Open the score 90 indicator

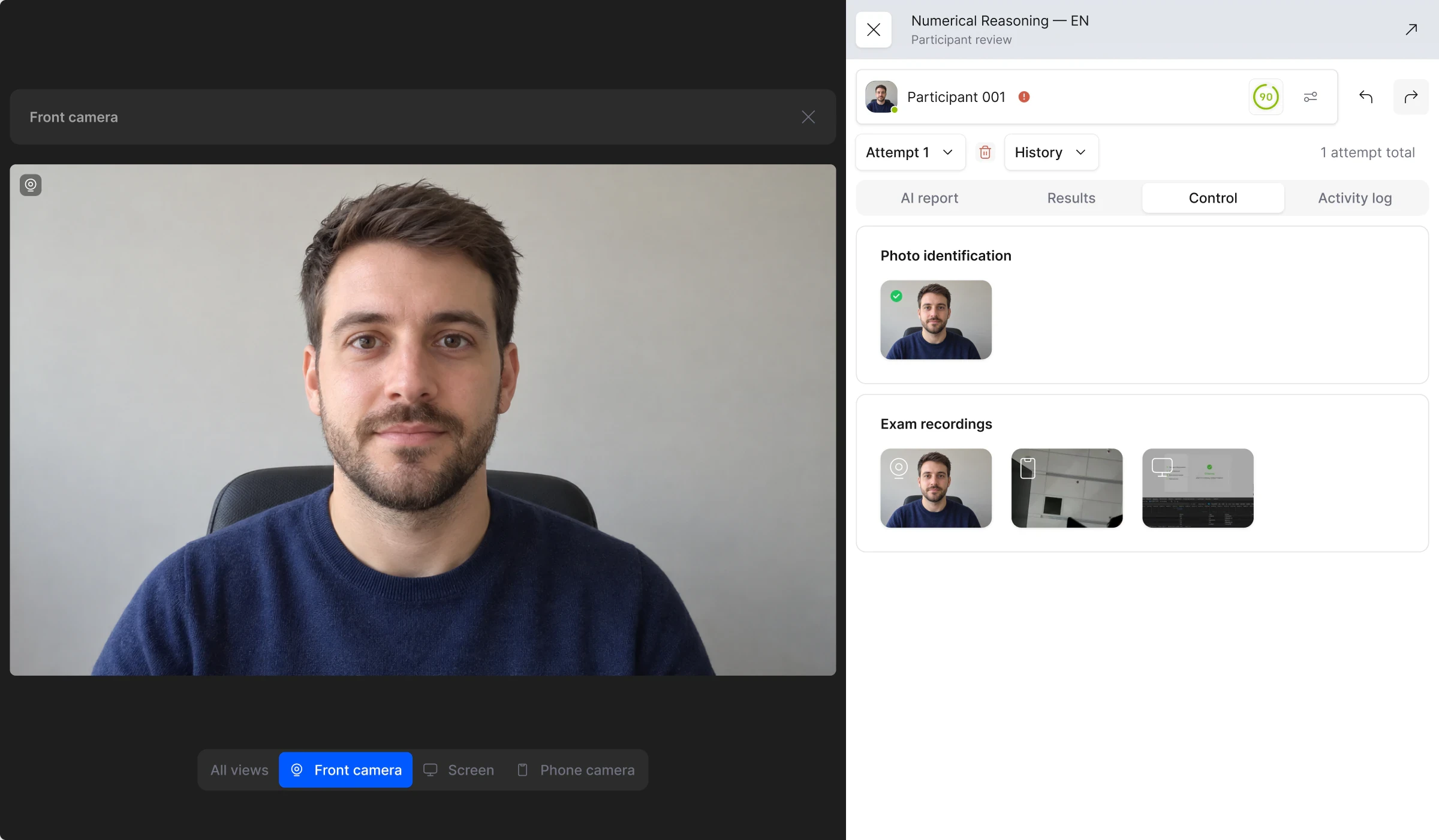click(x=1266, y=97)
